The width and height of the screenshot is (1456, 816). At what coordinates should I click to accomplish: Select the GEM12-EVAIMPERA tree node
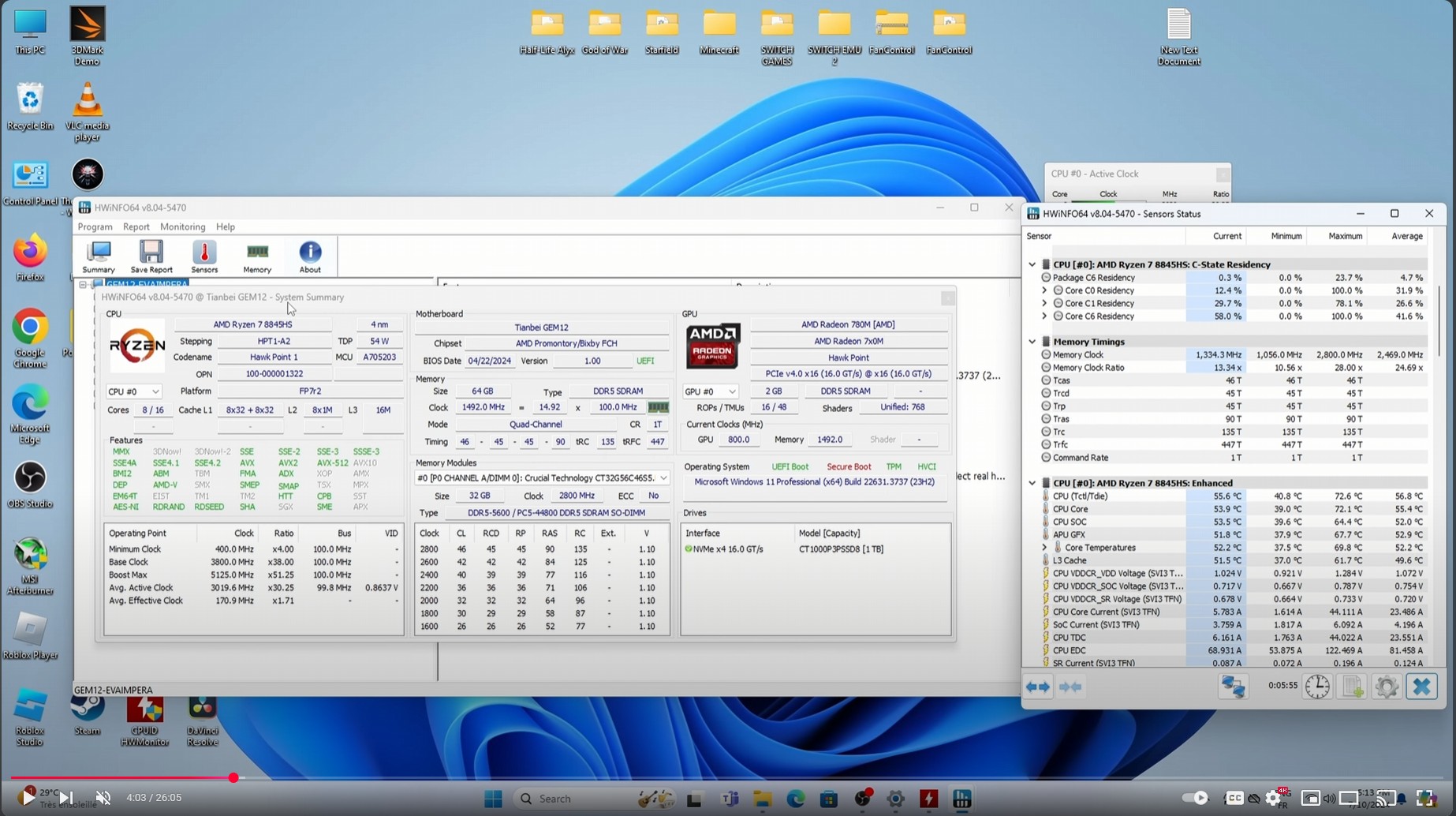pos(147,283)
